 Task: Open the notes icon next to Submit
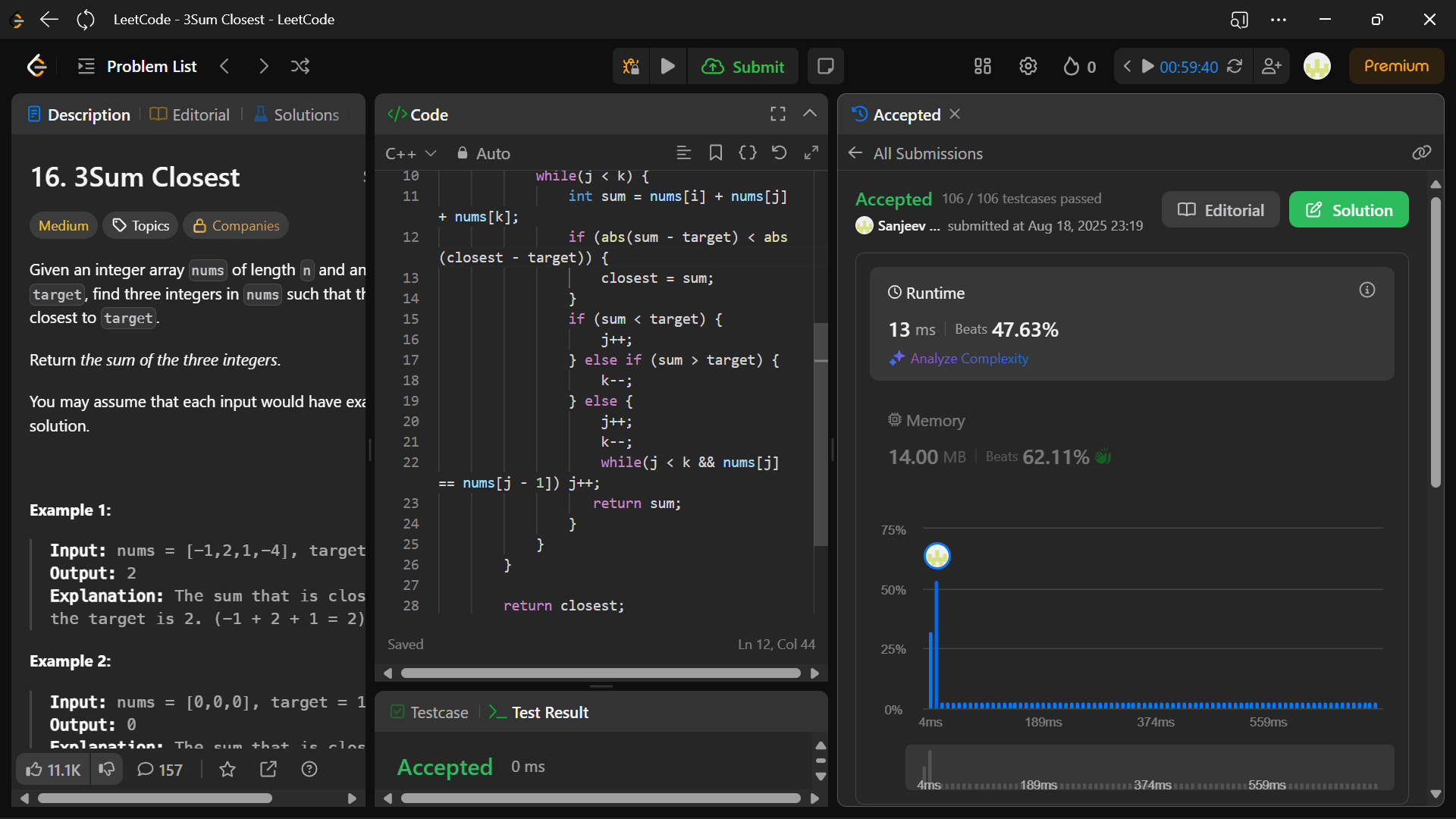[x=825, y=67]
